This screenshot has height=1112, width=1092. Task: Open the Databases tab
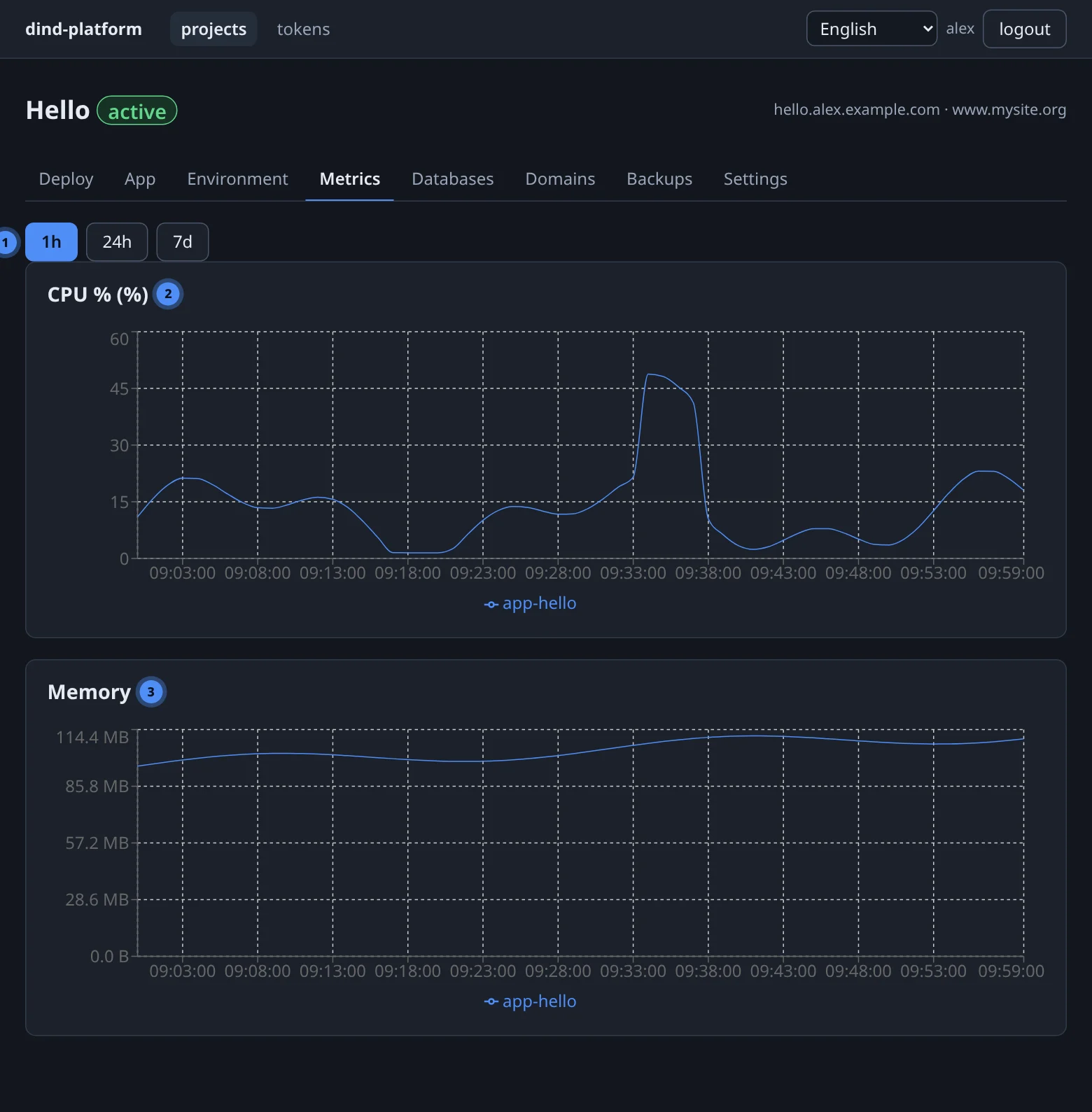click(x=452, y=179)
